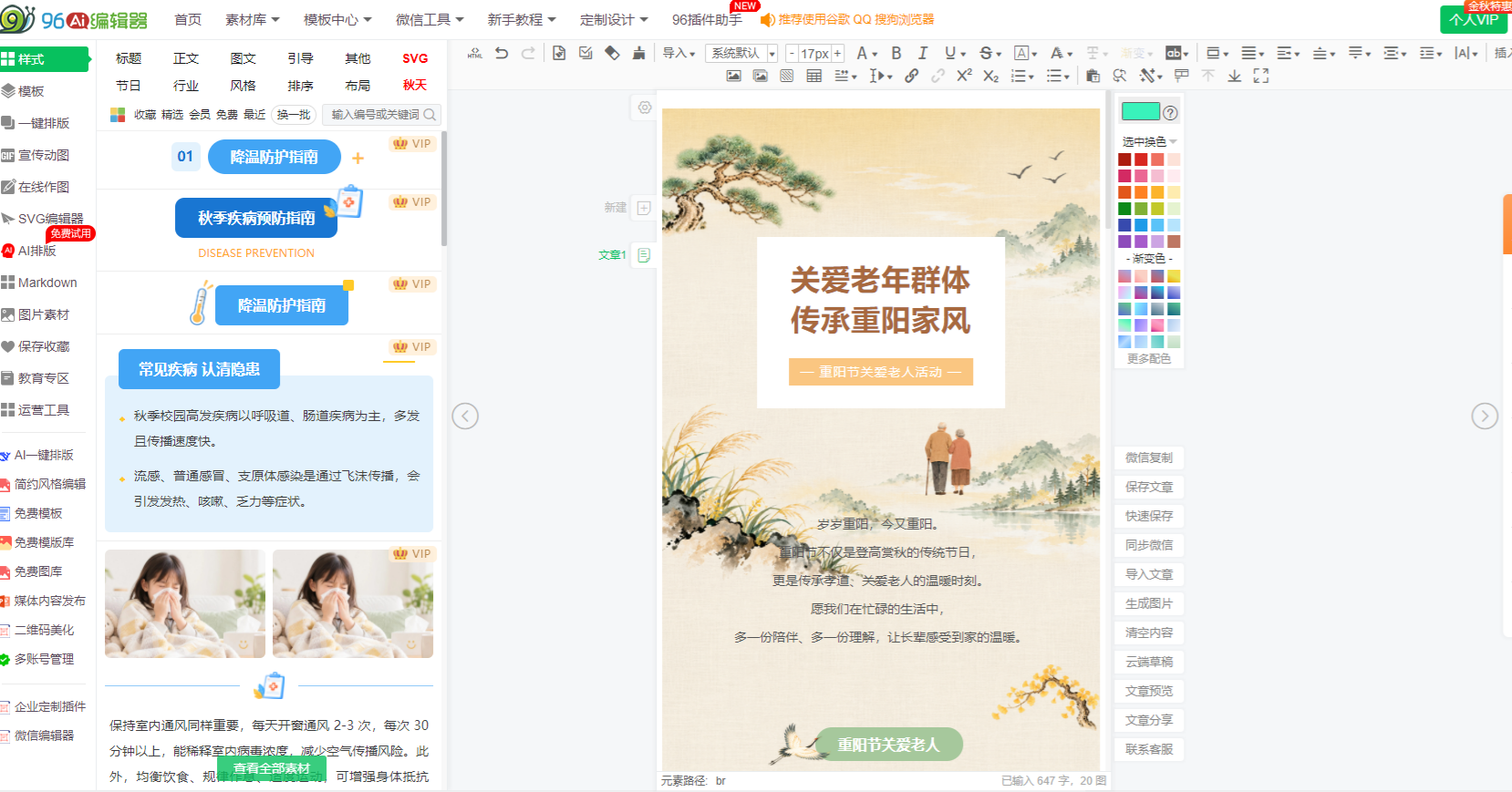Open 个人VIP in the top bar
1512x792 pixels.
[x=1474, y=19]
